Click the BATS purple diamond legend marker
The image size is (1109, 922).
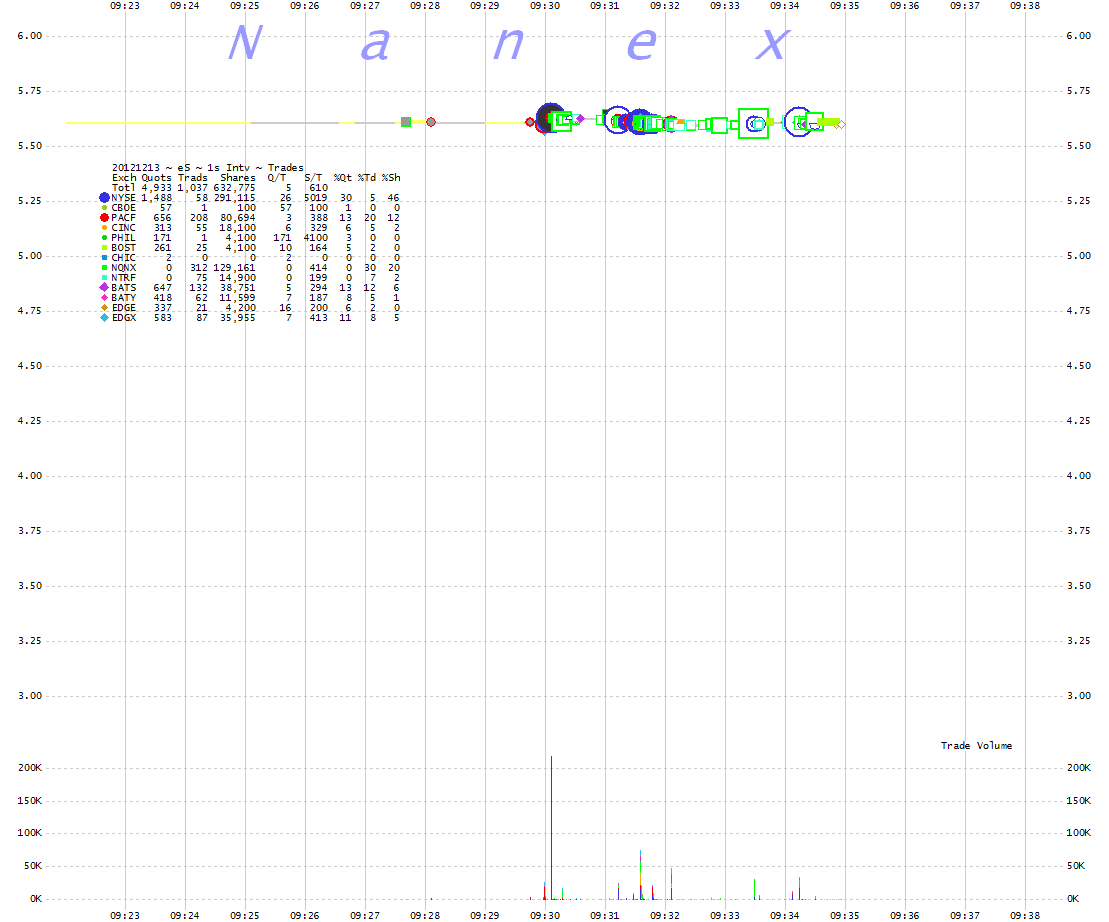click(x=104, y=288)
